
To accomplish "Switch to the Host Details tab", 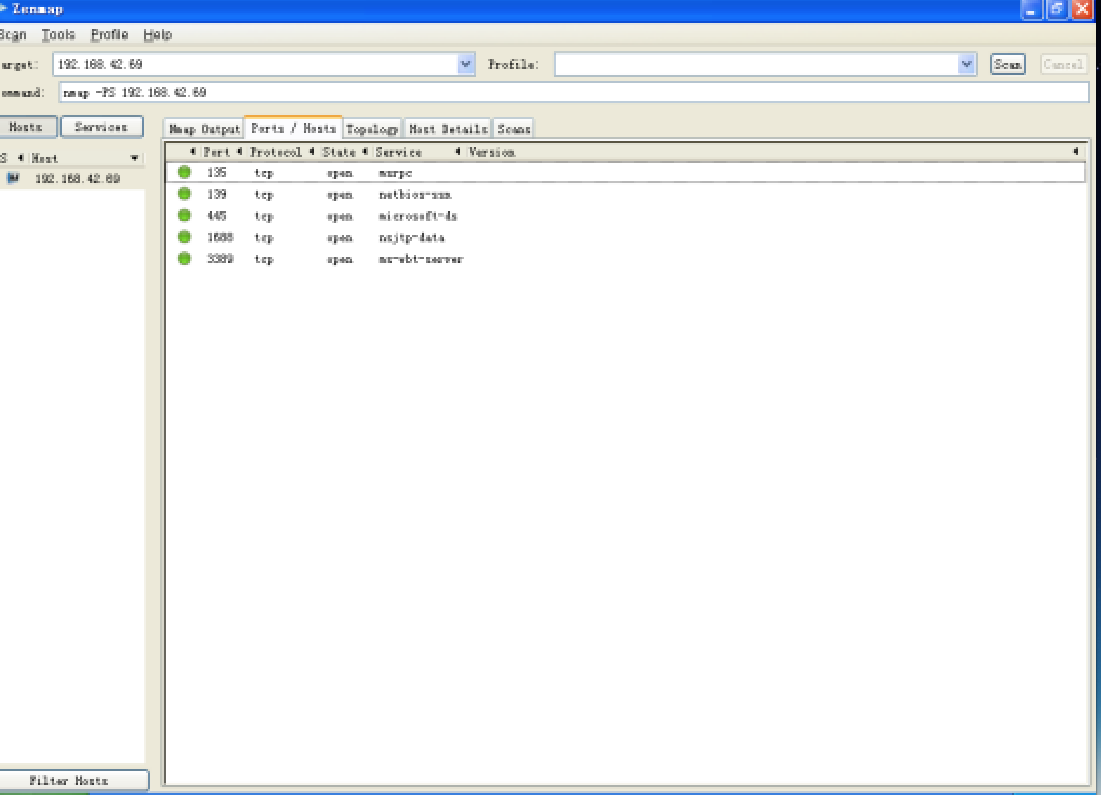I will point(448,129).
